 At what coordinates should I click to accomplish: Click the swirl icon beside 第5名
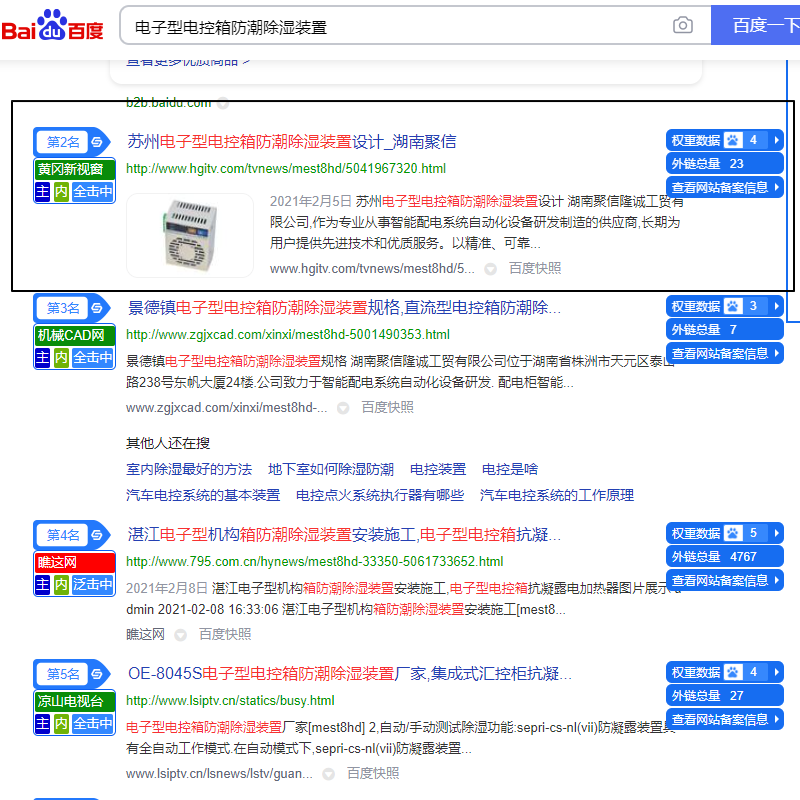tap(98, 674)
